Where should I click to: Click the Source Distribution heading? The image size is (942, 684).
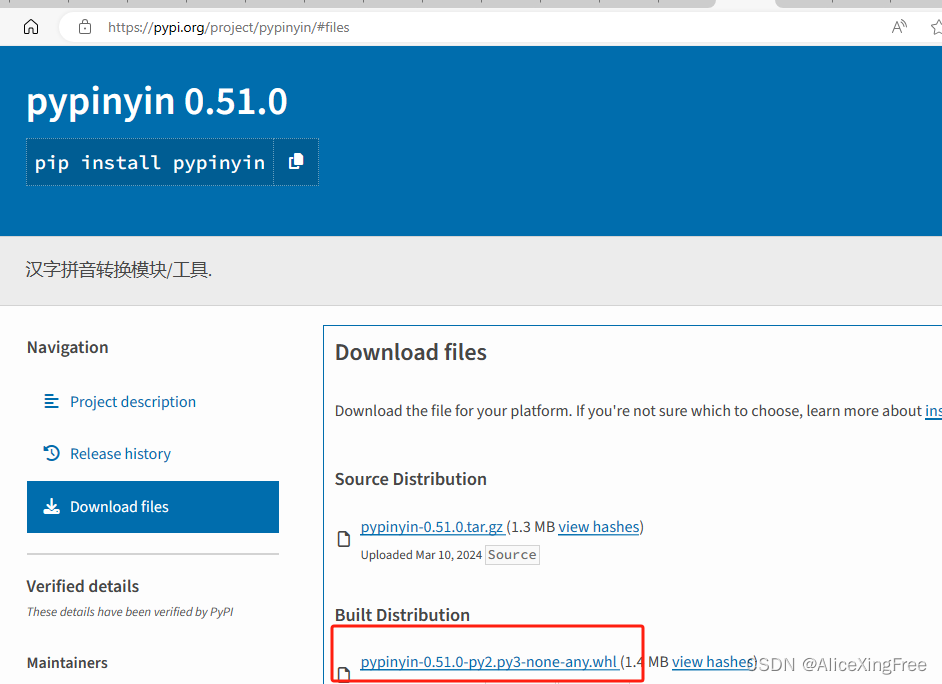[x=410, y=479]
